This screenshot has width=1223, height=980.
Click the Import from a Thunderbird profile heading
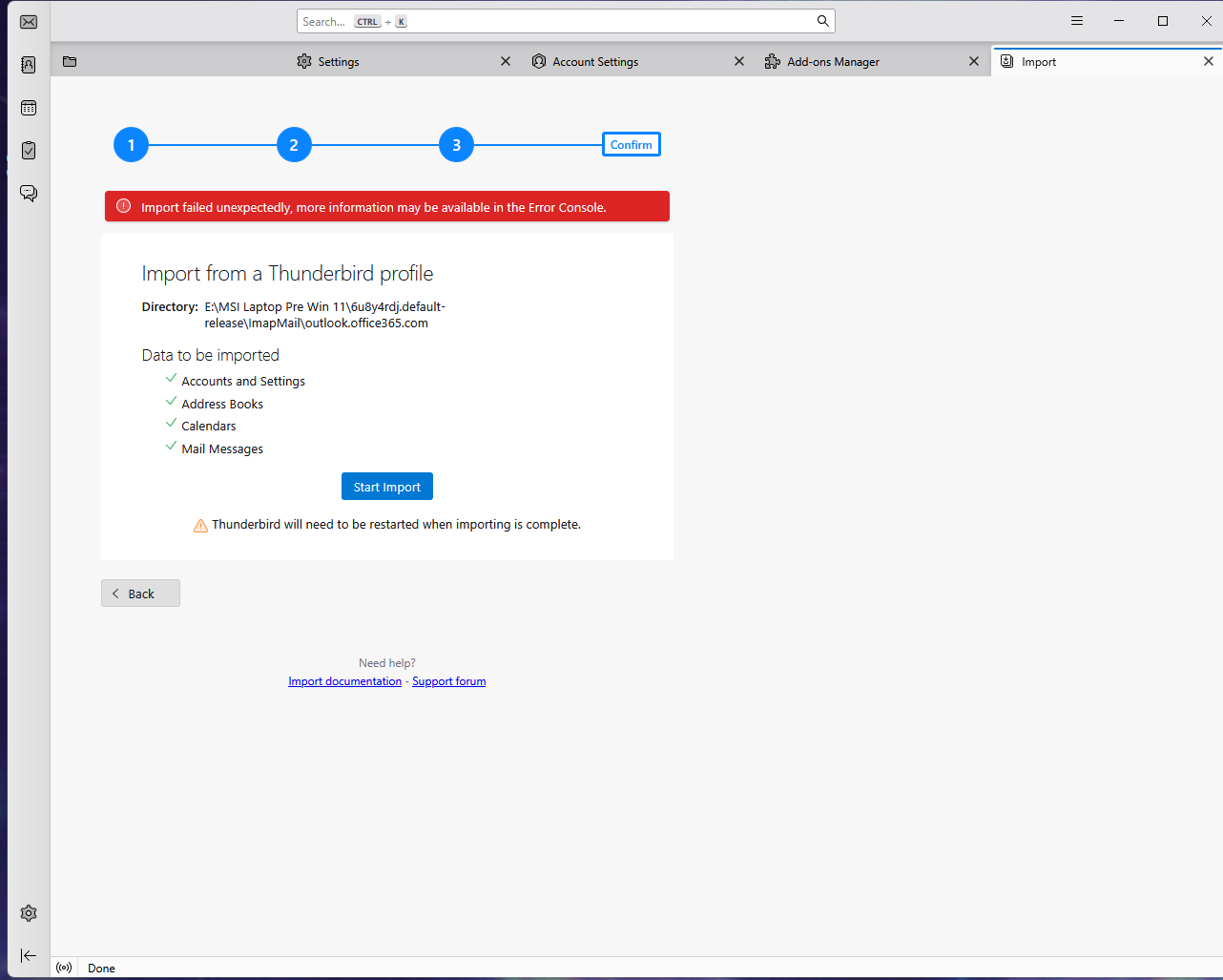click(287, 273)
